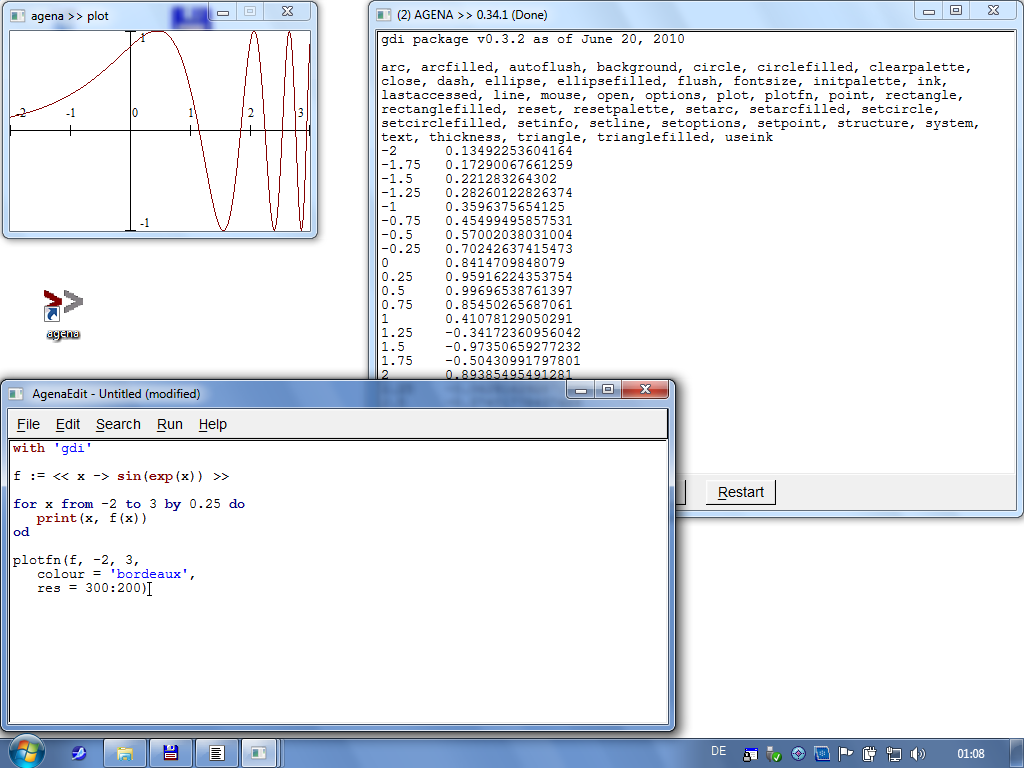Click the floppy disk taskbar icon

click(x=171, y=752)
